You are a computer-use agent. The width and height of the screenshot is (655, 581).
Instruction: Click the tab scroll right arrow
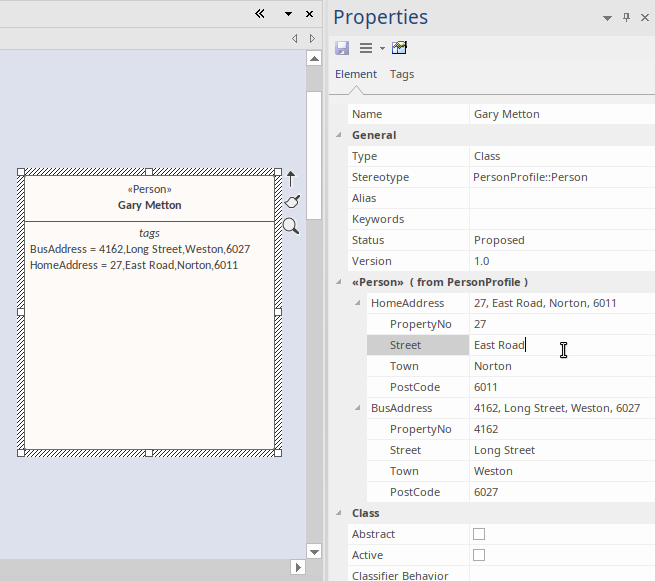(312, 38)
